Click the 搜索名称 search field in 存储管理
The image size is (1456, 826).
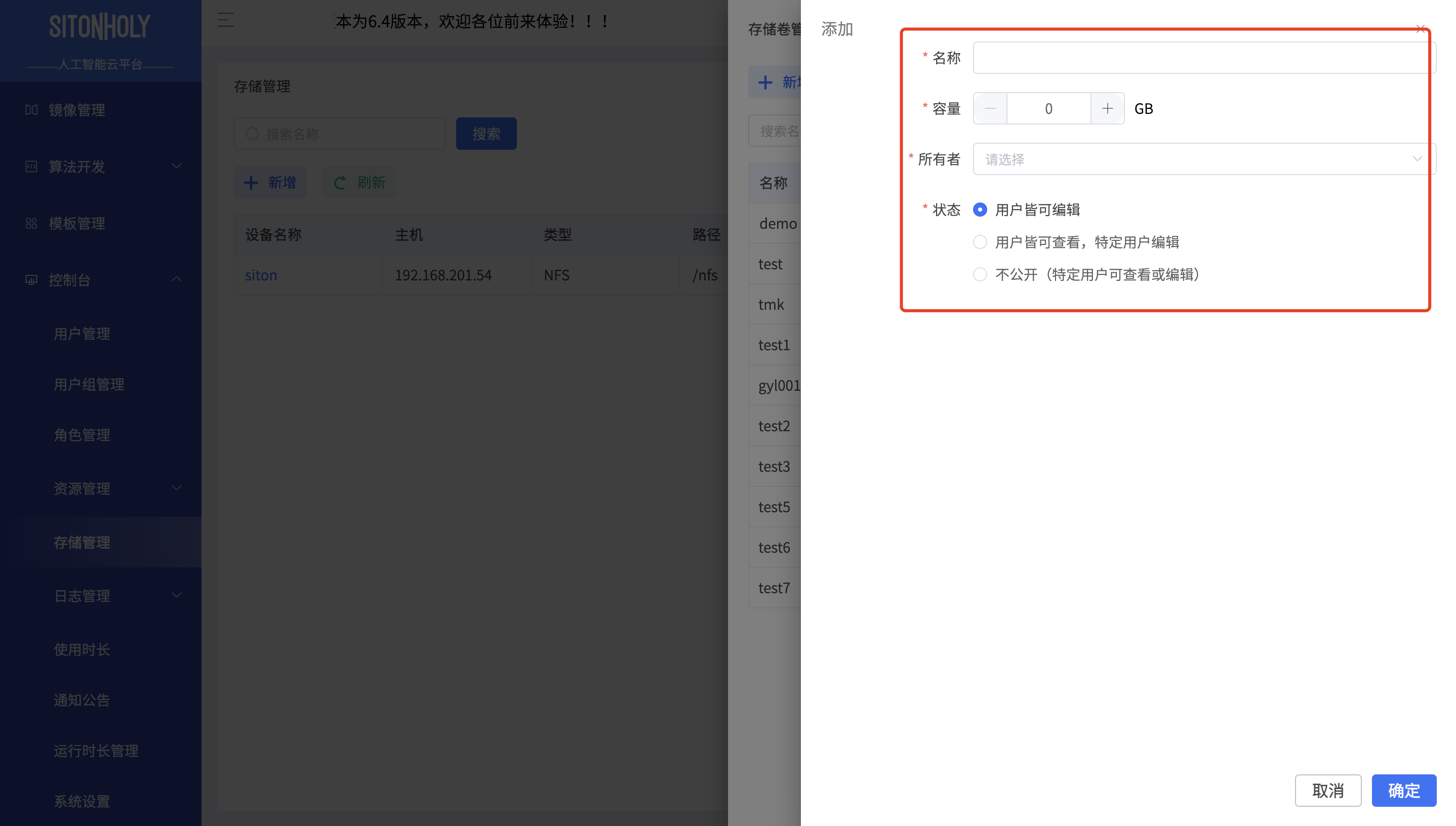tap(340, 134)
